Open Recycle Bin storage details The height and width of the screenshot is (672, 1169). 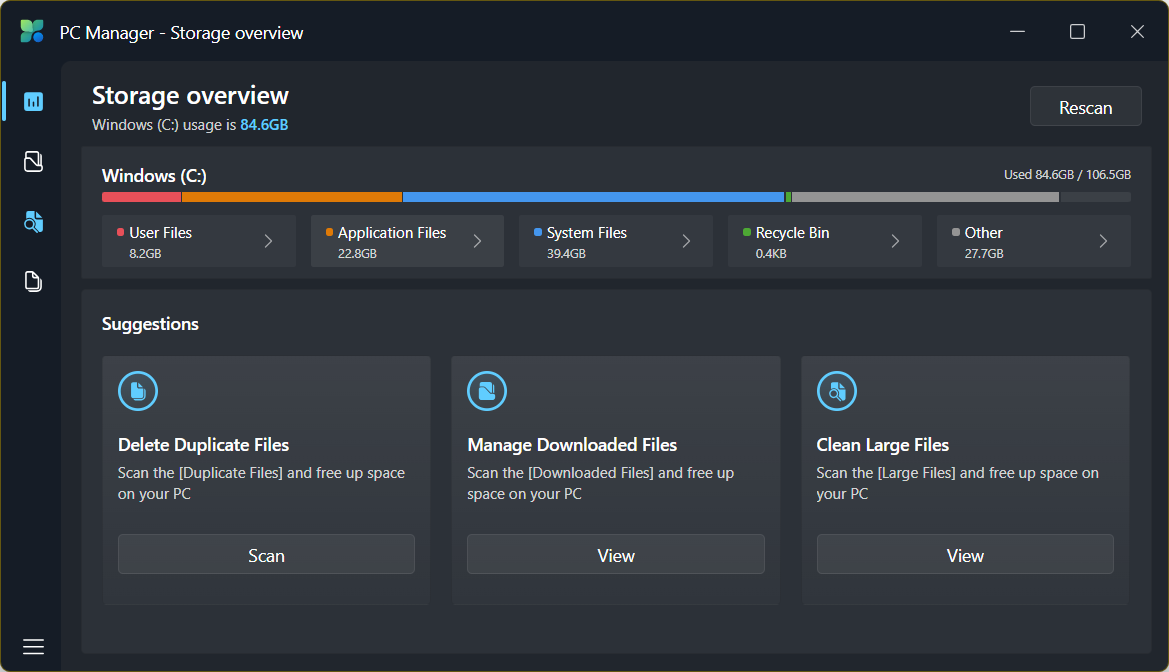(x=824, y=241)
